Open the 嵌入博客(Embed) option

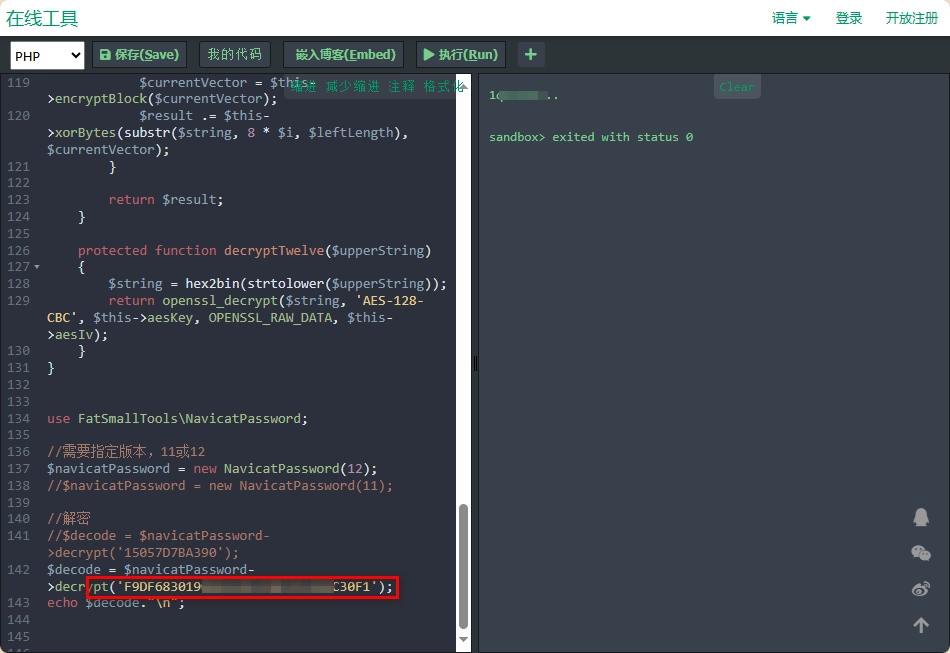[343, 55]
